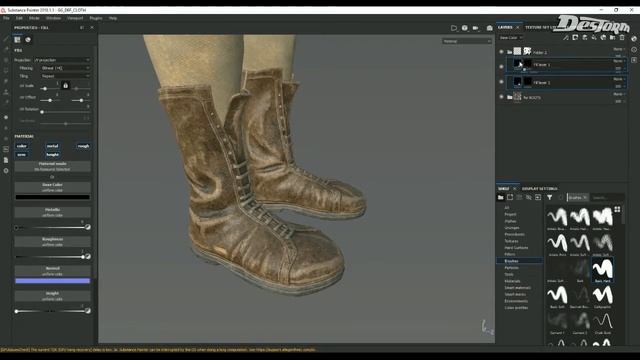Click the add paint layer icon in Layers
The height and width of the screenshot is (360, 640).
[584, 38]
